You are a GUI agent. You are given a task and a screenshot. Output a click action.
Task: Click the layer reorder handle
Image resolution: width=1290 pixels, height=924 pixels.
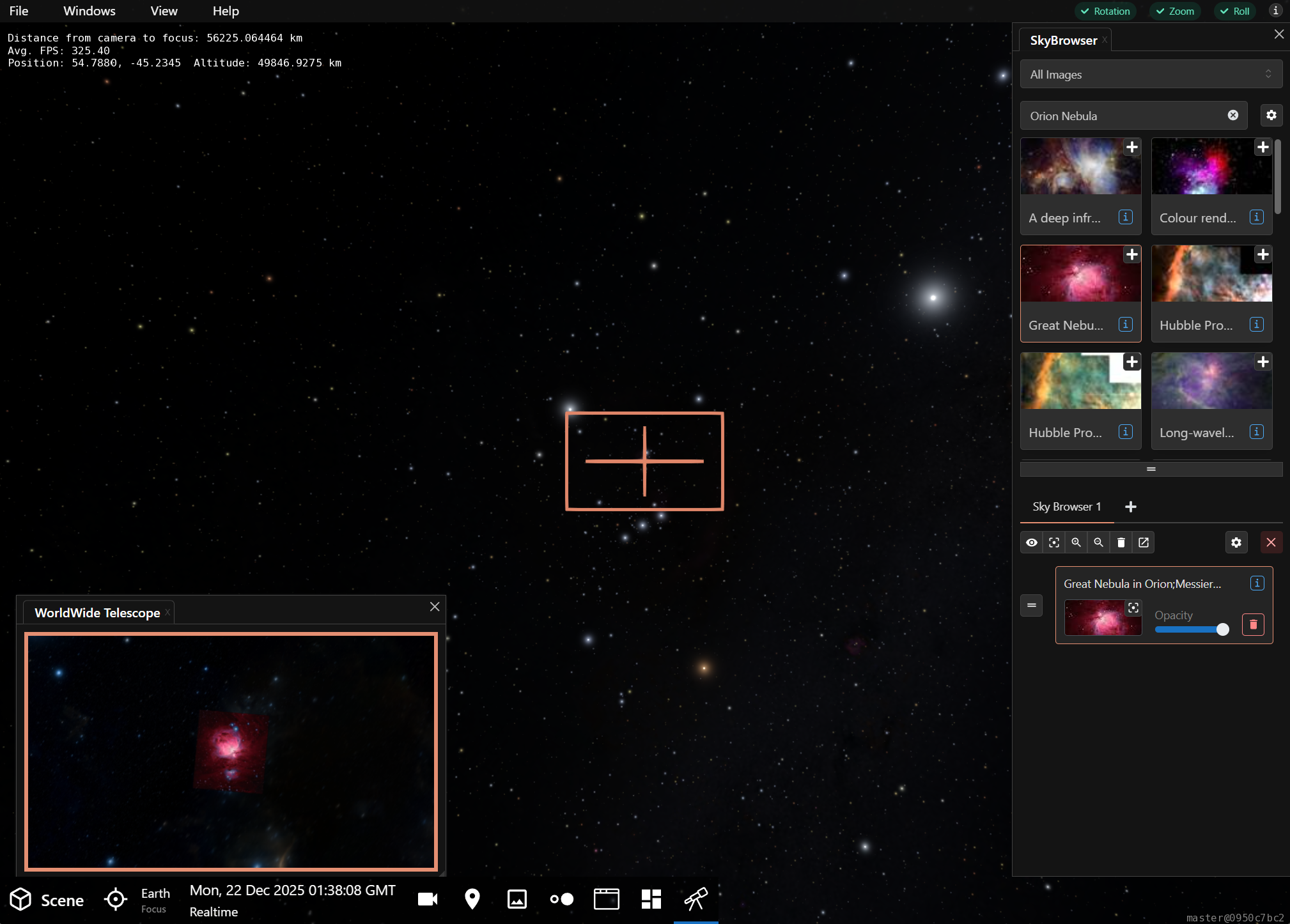[x=1031, y=605]
